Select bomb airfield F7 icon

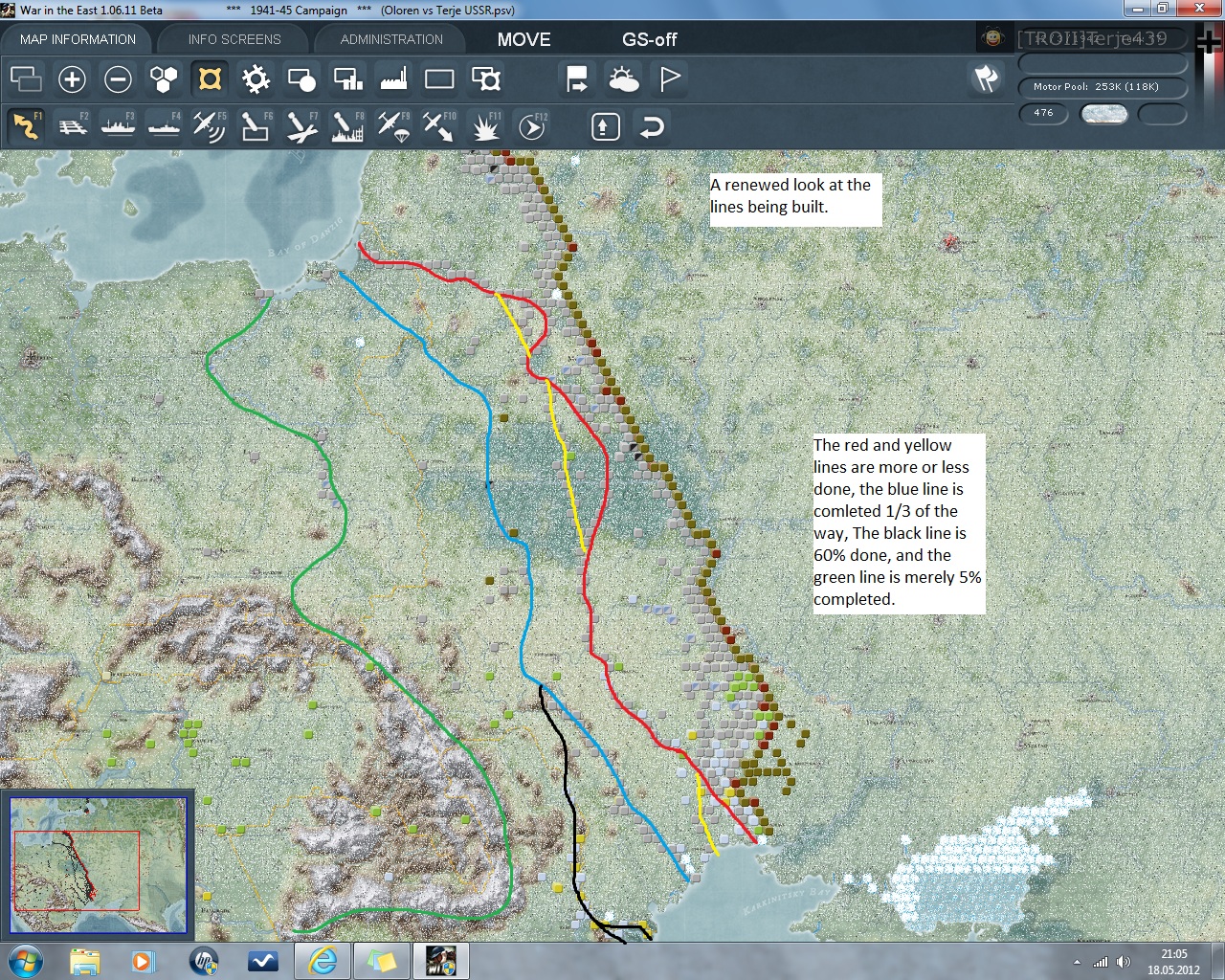[301, 126]
